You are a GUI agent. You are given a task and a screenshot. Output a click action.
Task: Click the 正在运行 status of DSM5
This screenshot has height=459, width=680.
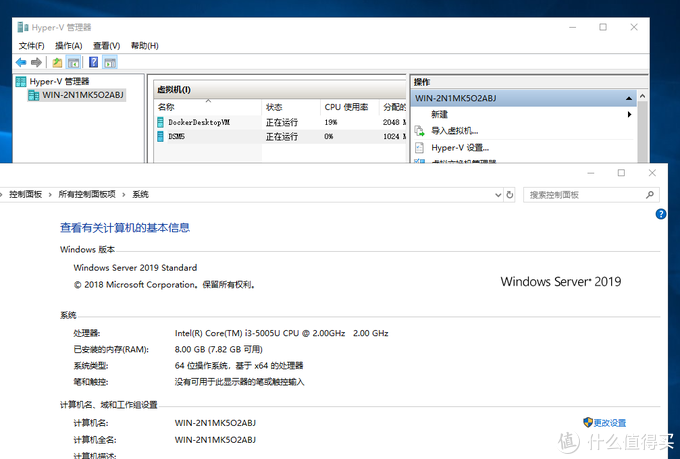click(281, 137)
